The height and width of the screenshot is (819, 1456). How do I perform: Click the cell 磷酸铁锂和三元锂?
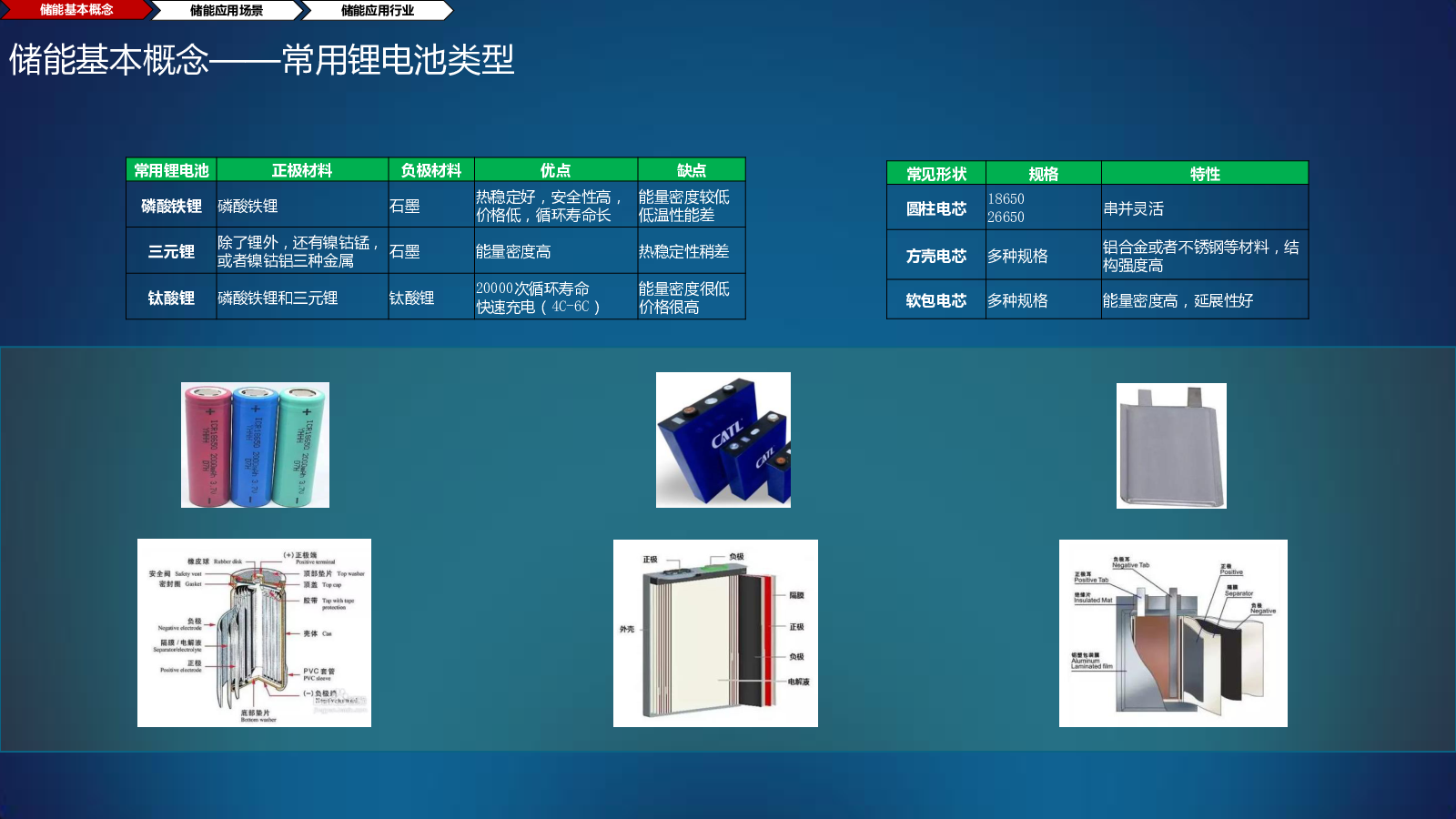[x=302, y=298]
